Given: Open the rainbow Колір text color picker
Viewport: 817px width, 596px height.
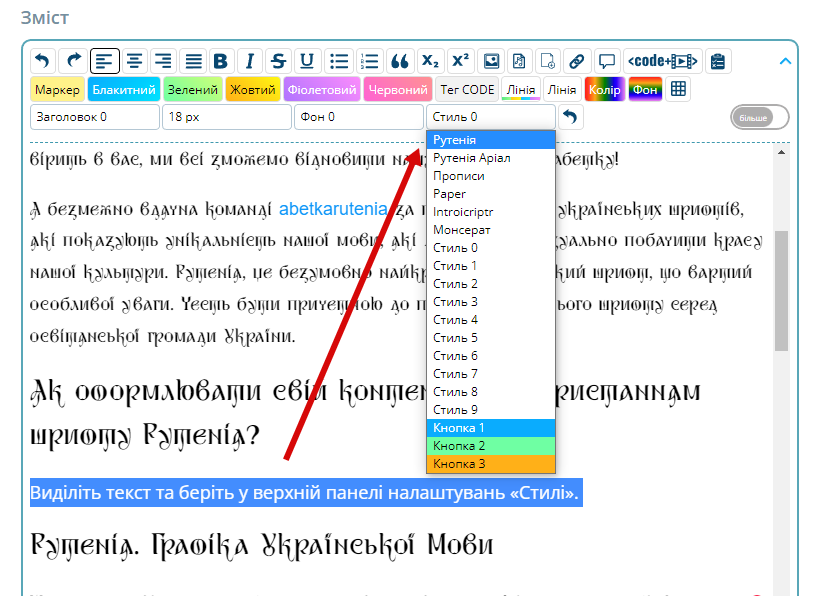Looking at the screenshot, I should 604,90.
